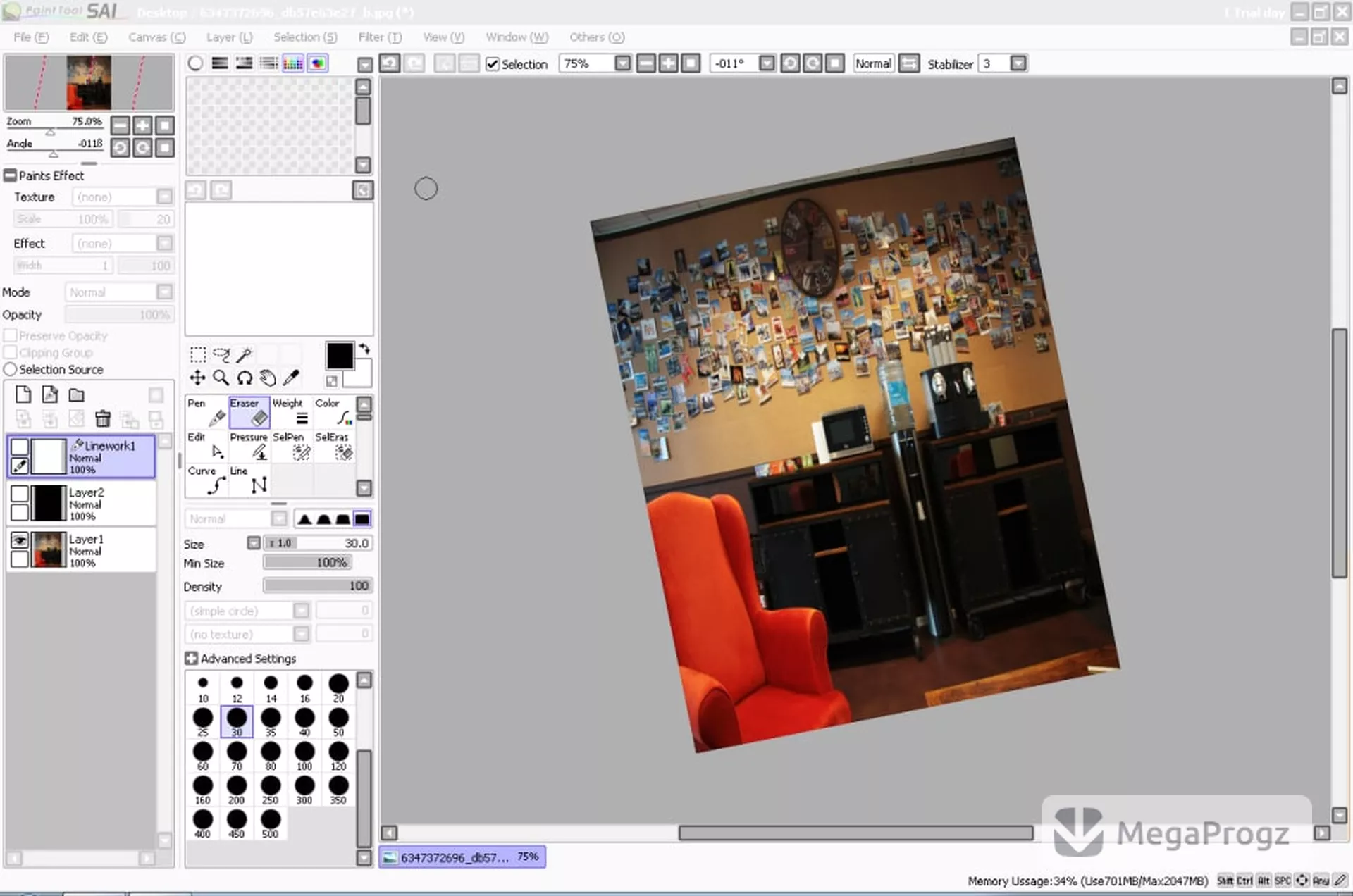The height and width of the screenshot is (896, 1353).
Task: Choose the SelEras tool
Action: click(334, 446)
